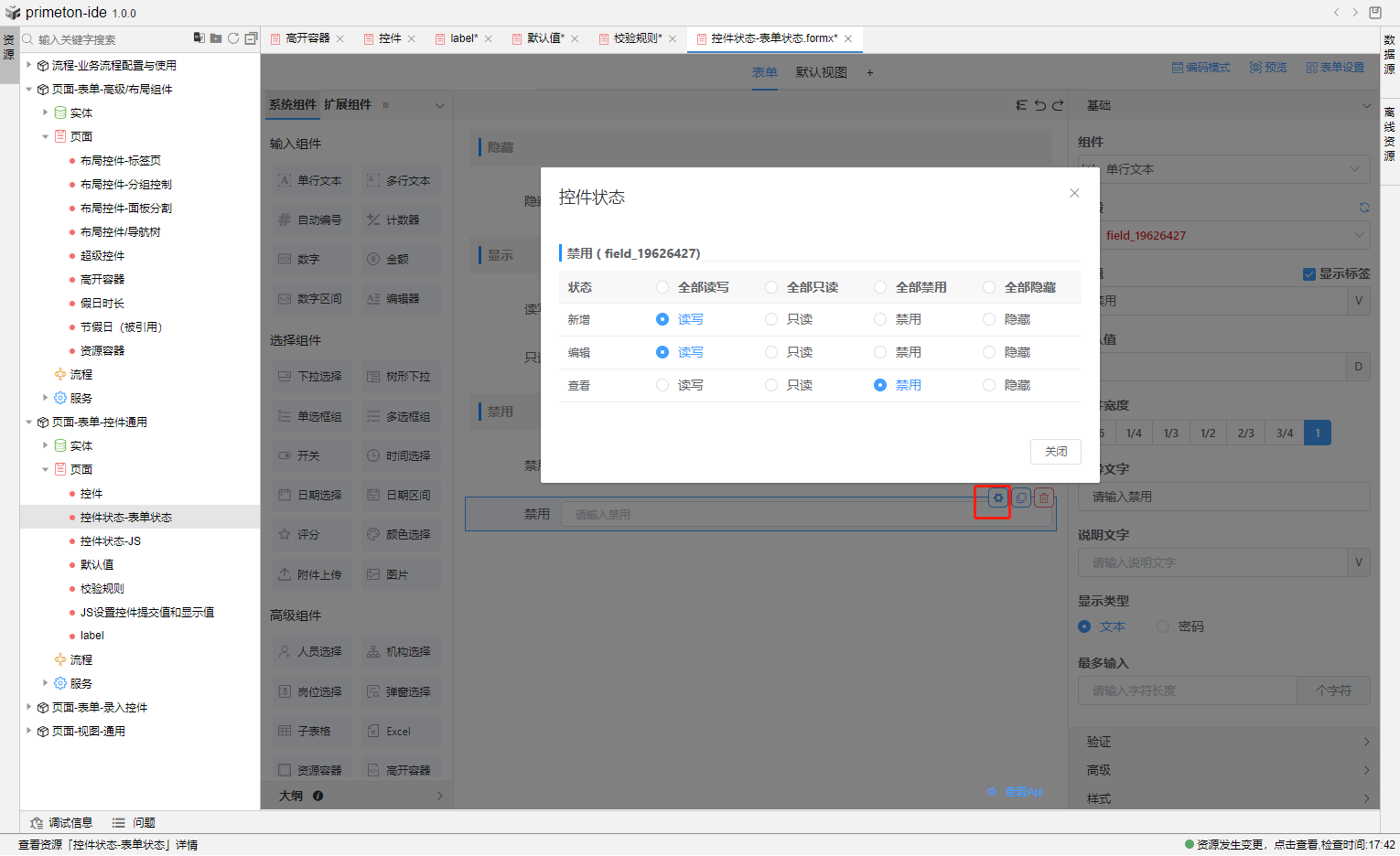Click the red delete icon on the selected field
Screen dimensions: 1400x856
tap(1044, 498)
